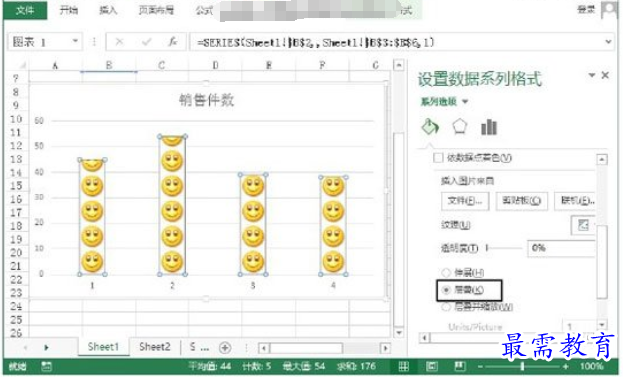The image size is (623, 377).
Task: Open the Insert ribbon tab
Action: tap(108, 10)
